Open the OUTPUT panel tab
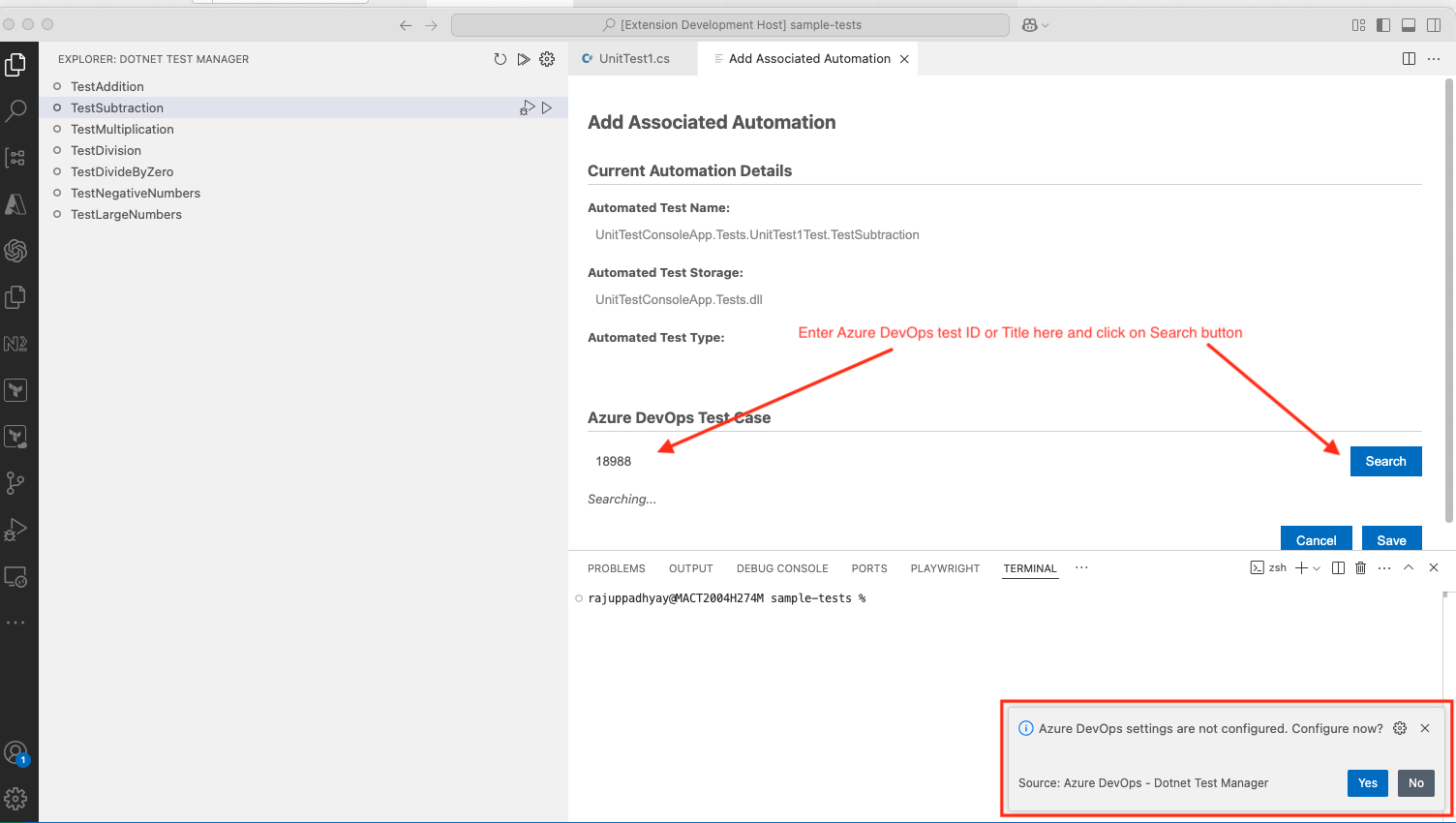The image size is (1456, 823). pyautogui.click(x=690, y=568)
